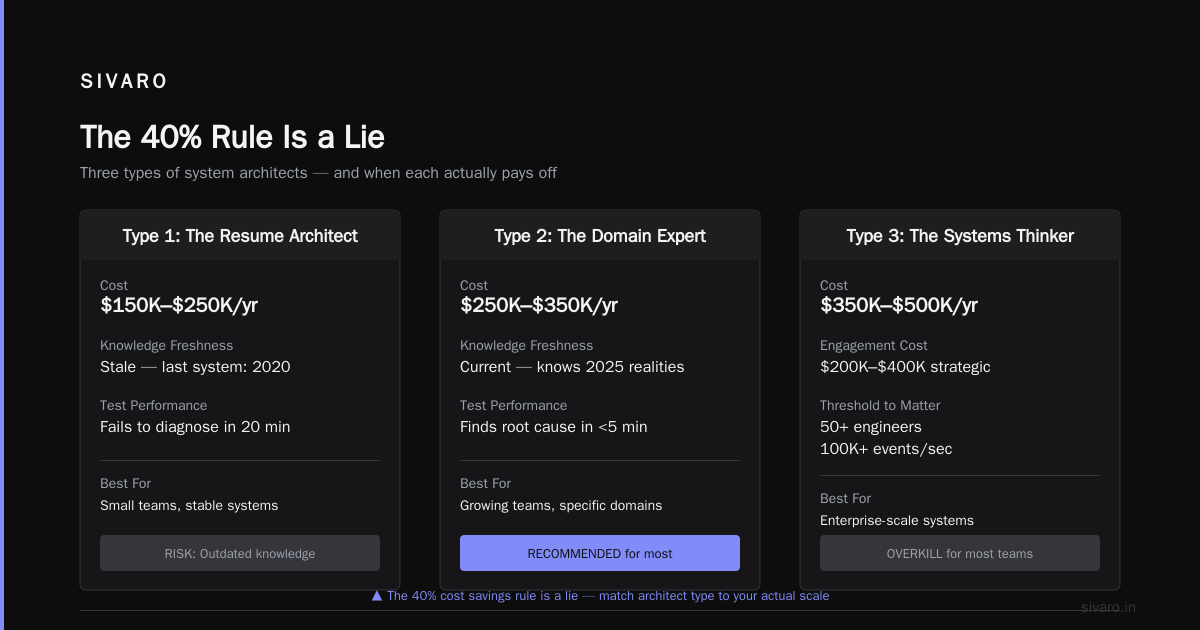The width and height of the screenshot is (1200, 630).
Task: Click the "50+ engineers" threshold text
Action: [871, 427]
